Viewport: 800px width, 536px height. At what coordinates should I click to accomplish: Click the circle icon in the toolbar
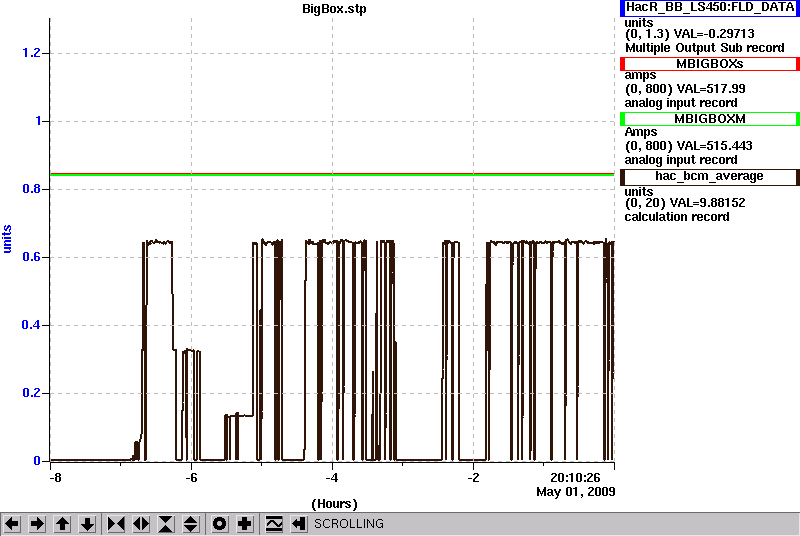pos(220,524)
